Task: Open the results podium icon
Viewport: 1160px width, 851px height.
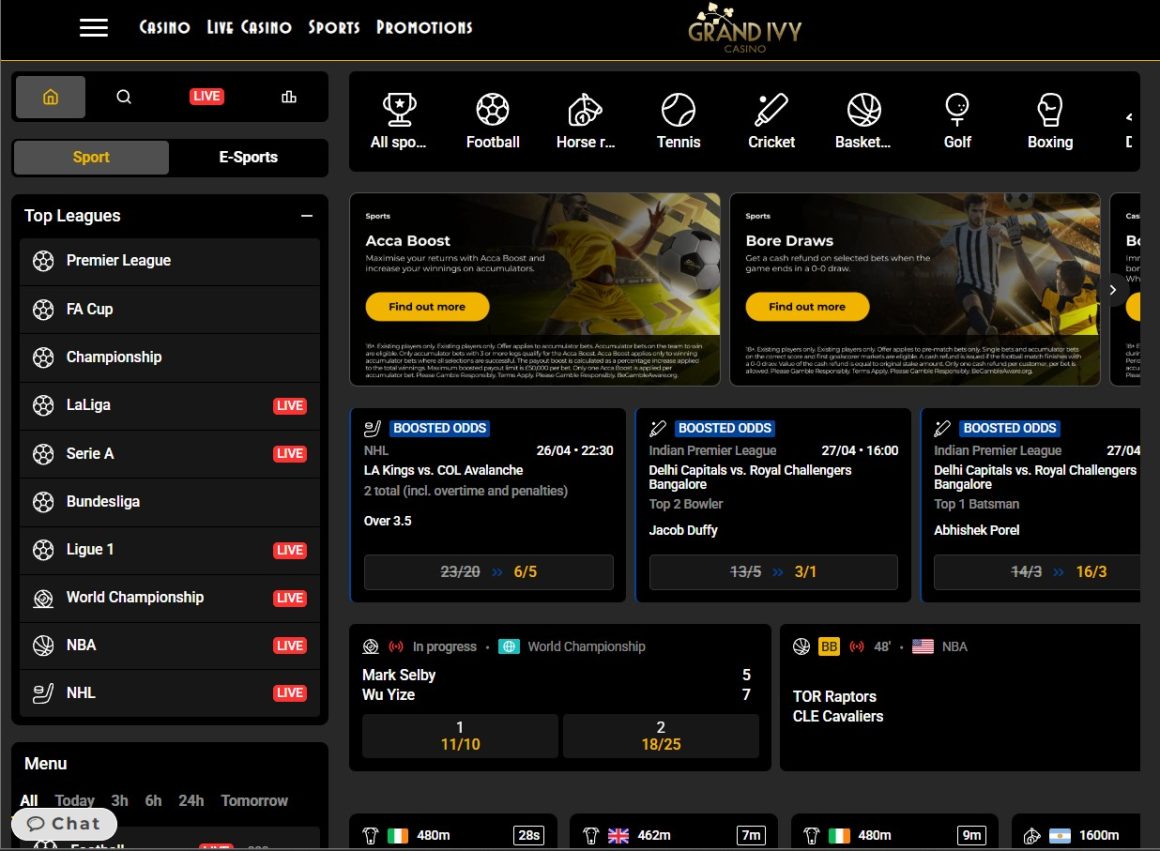Action: click(x=289, y=97)
